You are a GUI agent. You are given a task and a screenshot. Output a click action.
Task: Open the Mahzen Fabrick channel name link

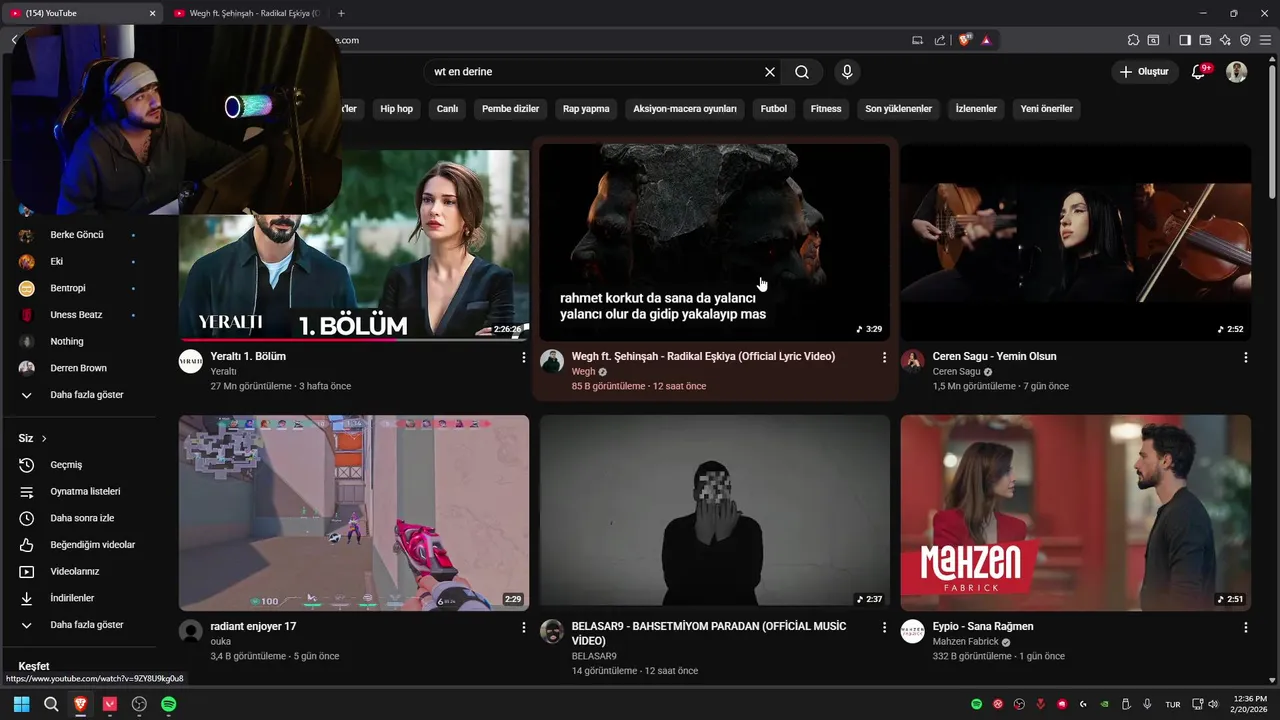[x=965, y=642]
